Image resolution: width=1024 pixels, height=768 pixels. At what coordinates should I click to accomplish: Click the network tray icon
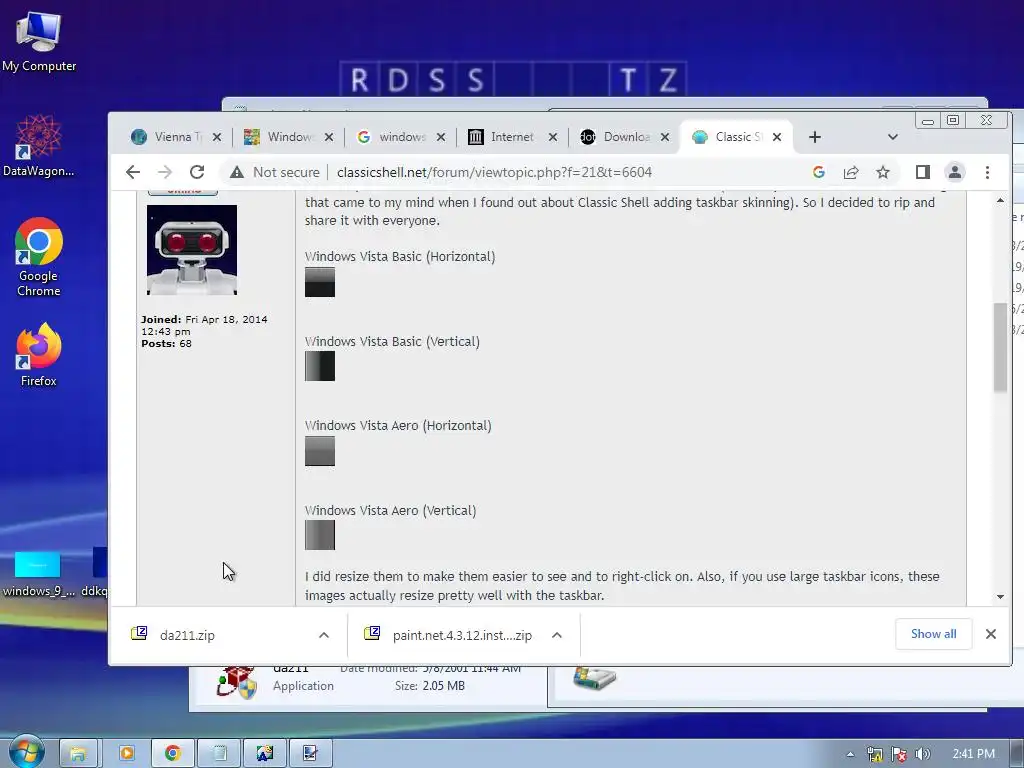[875, 754]
